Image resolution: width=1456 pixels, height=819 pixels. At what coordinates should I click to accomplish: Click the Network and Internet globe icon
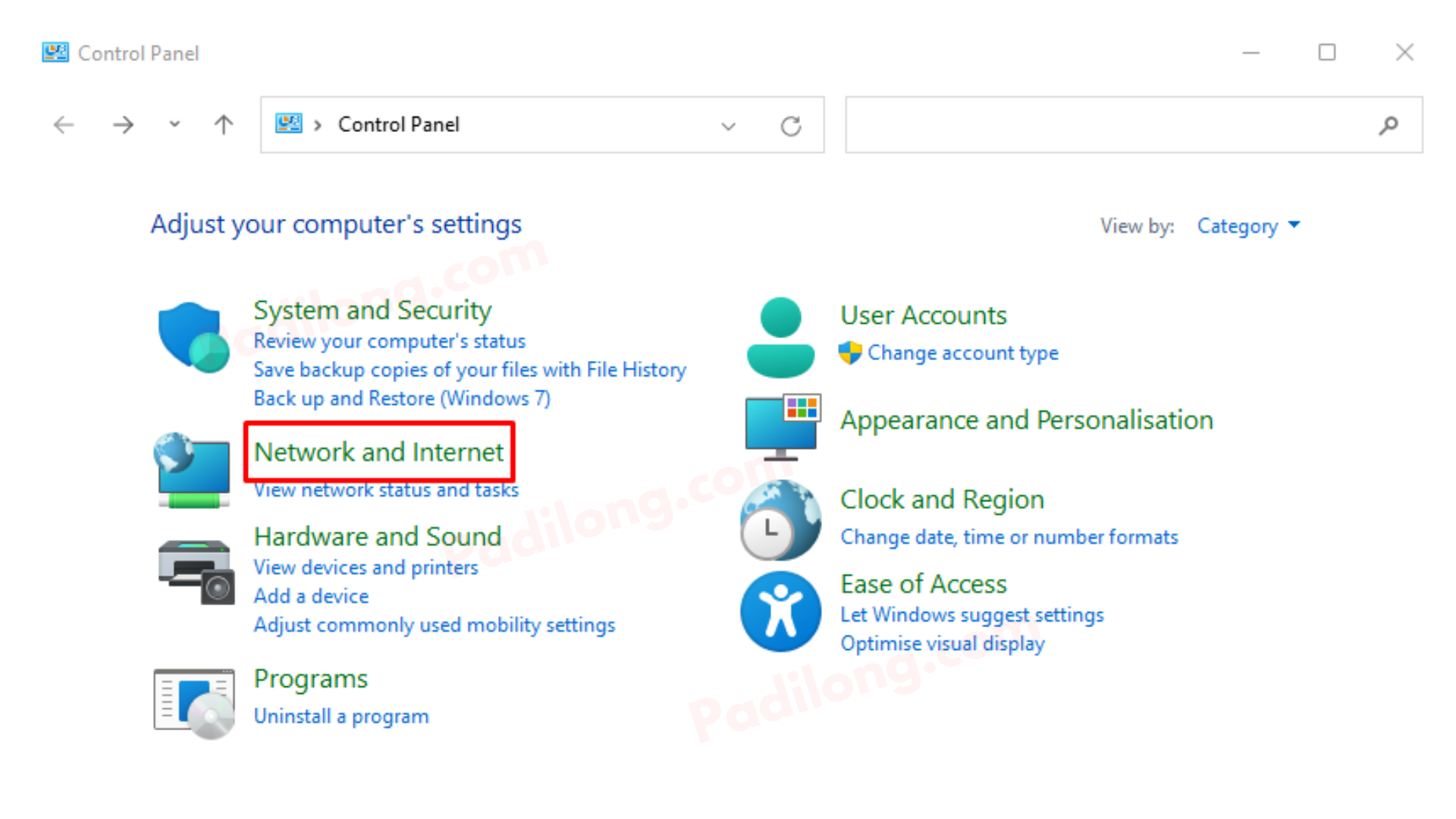coord(193,469)
